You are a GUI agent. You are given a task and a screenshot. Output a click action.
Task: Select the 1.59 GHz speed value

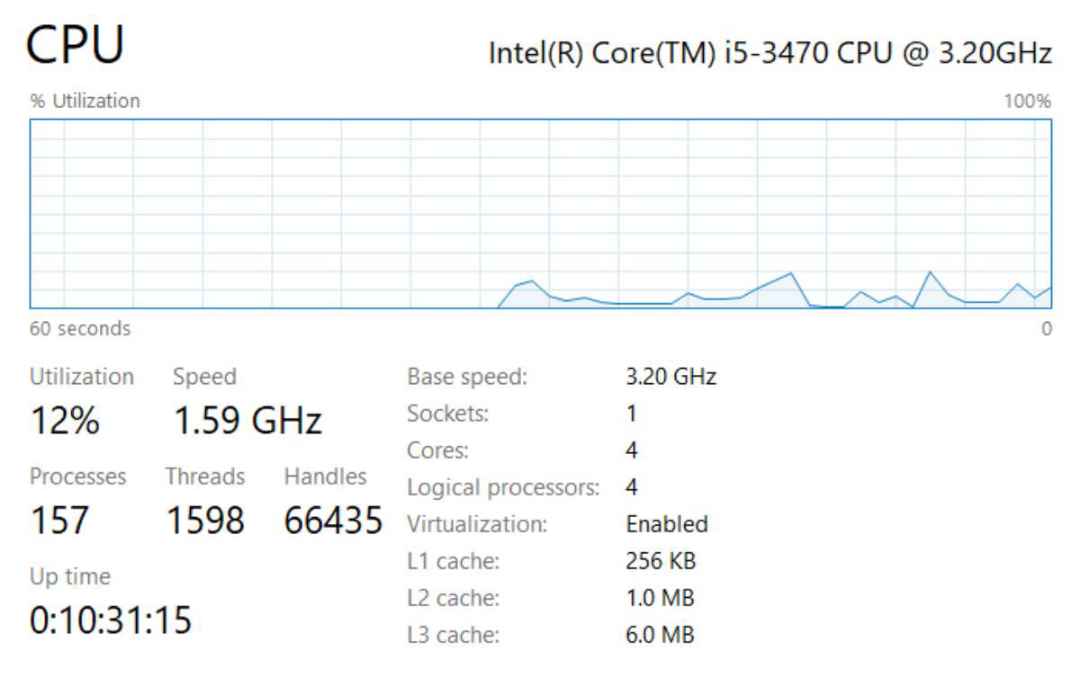247,423
